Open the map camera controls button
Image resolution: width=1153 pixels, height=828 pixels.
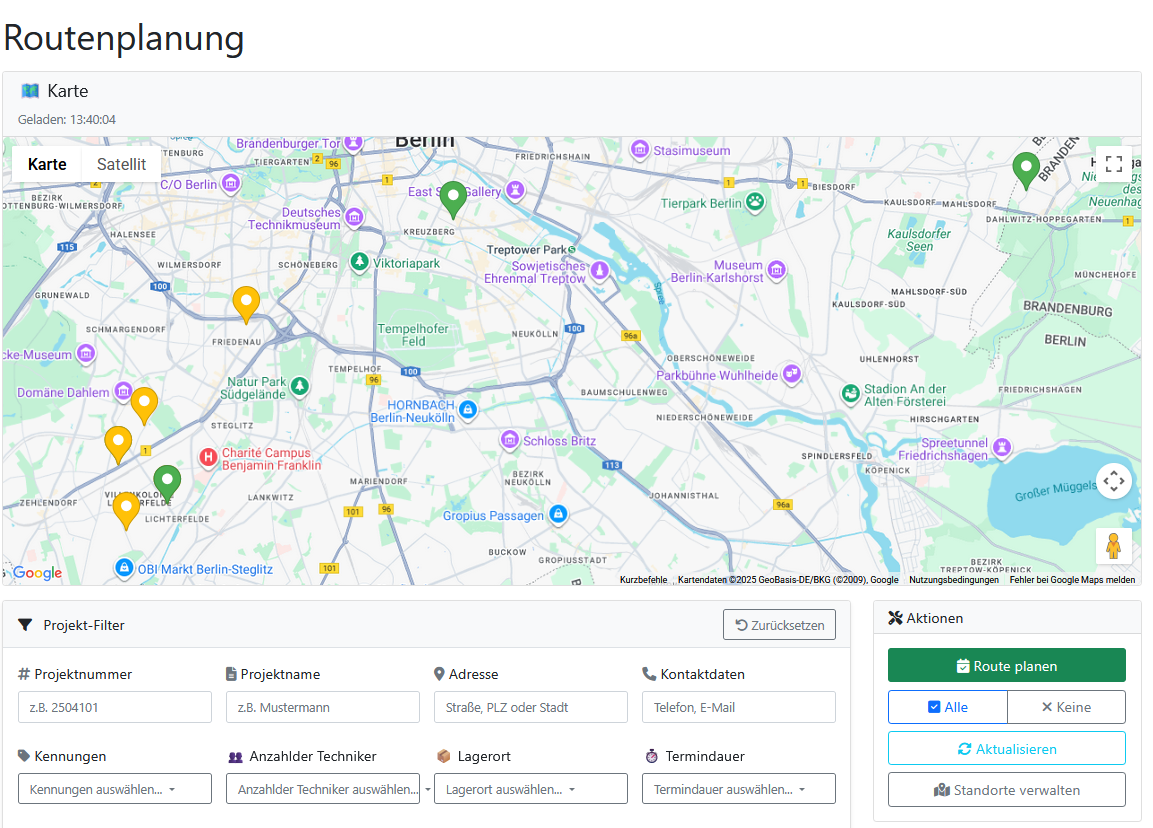(x=1113, y=481)
